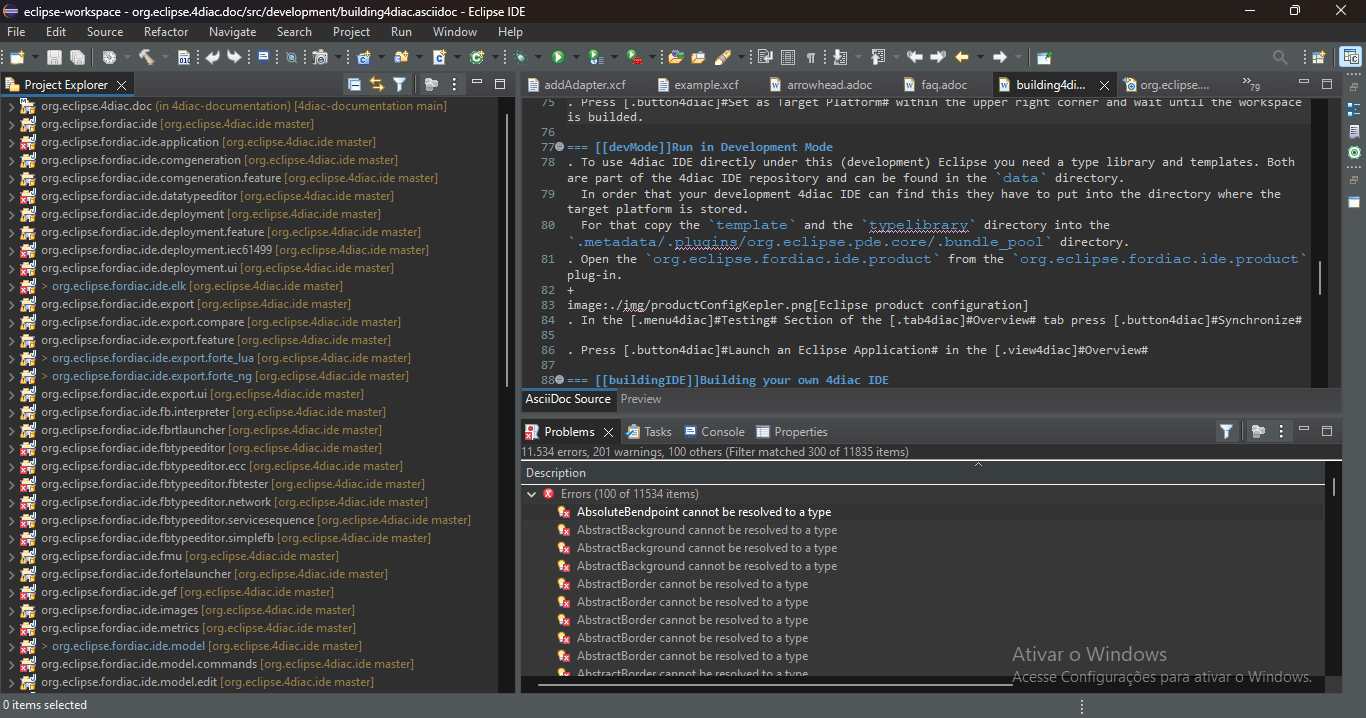Viewport: 1366px width, 718px height.
Task: Open the Properties view tab
Action: point(791,432)
